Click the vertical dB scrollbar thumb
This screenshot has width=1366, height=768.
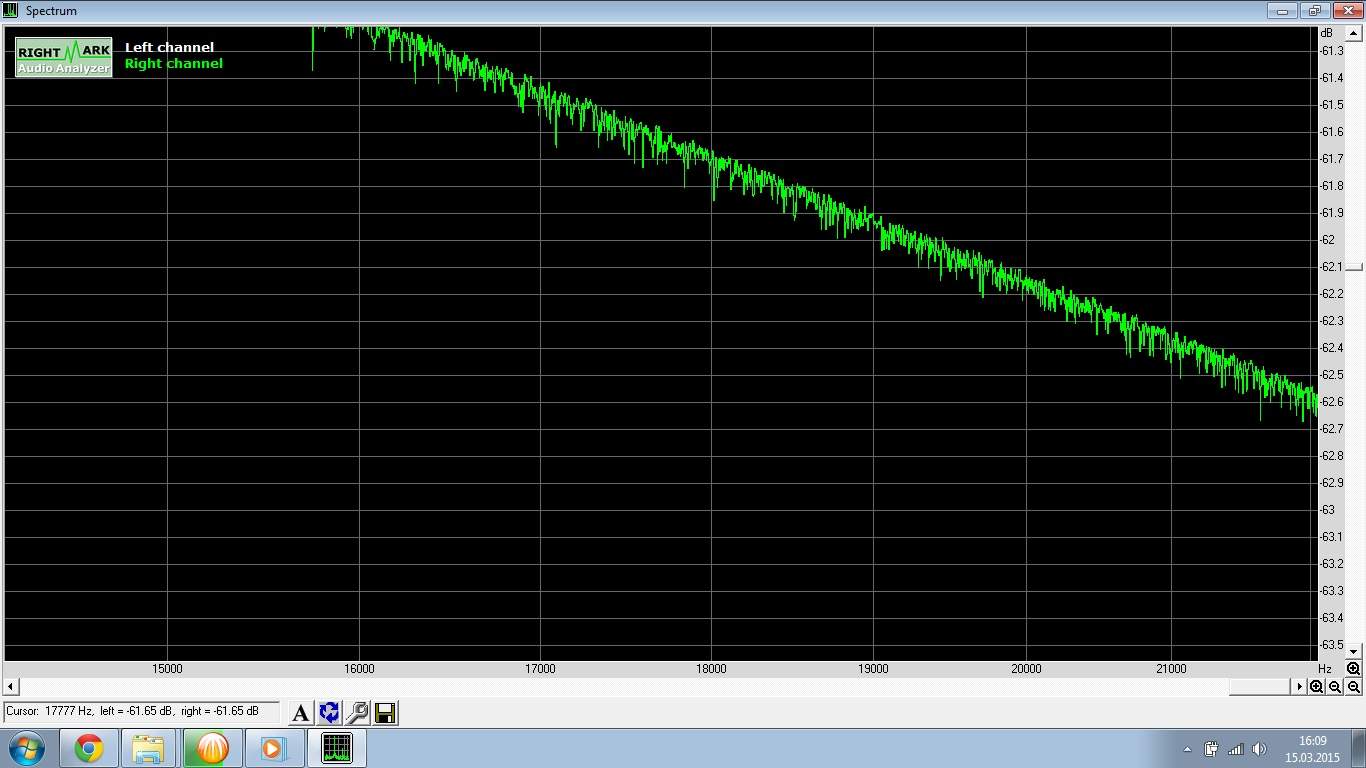1354,267
